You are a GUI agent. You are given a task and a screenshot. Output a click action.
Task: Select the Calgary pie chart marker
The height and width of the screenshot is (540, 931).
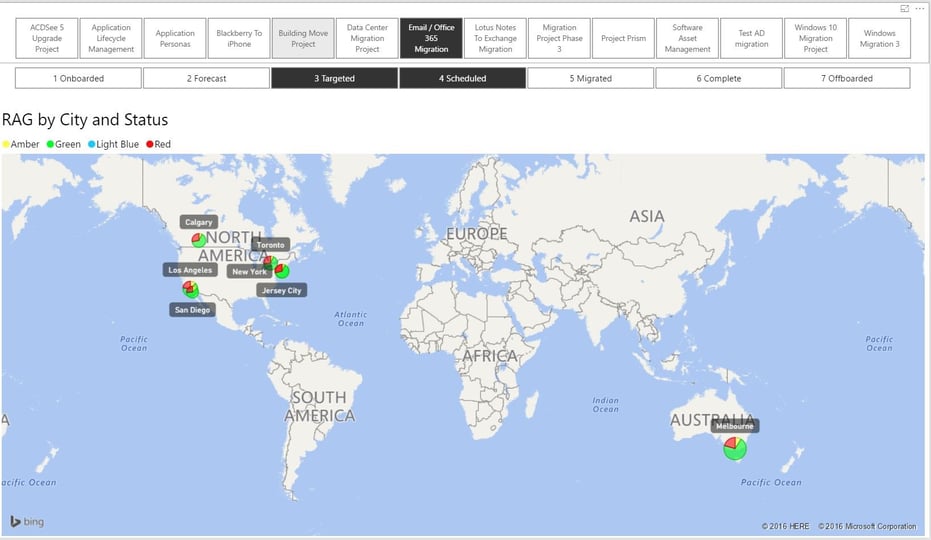point(199,240)
